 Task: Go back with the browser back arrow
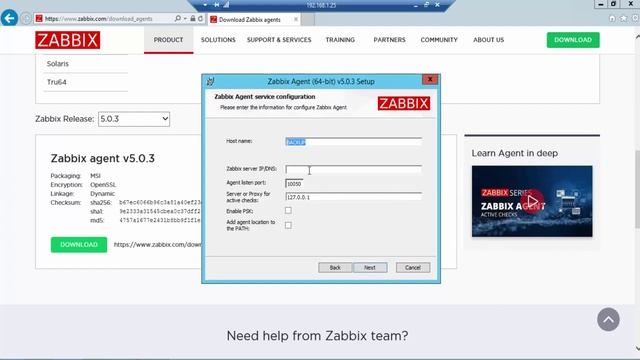[9, 18]
